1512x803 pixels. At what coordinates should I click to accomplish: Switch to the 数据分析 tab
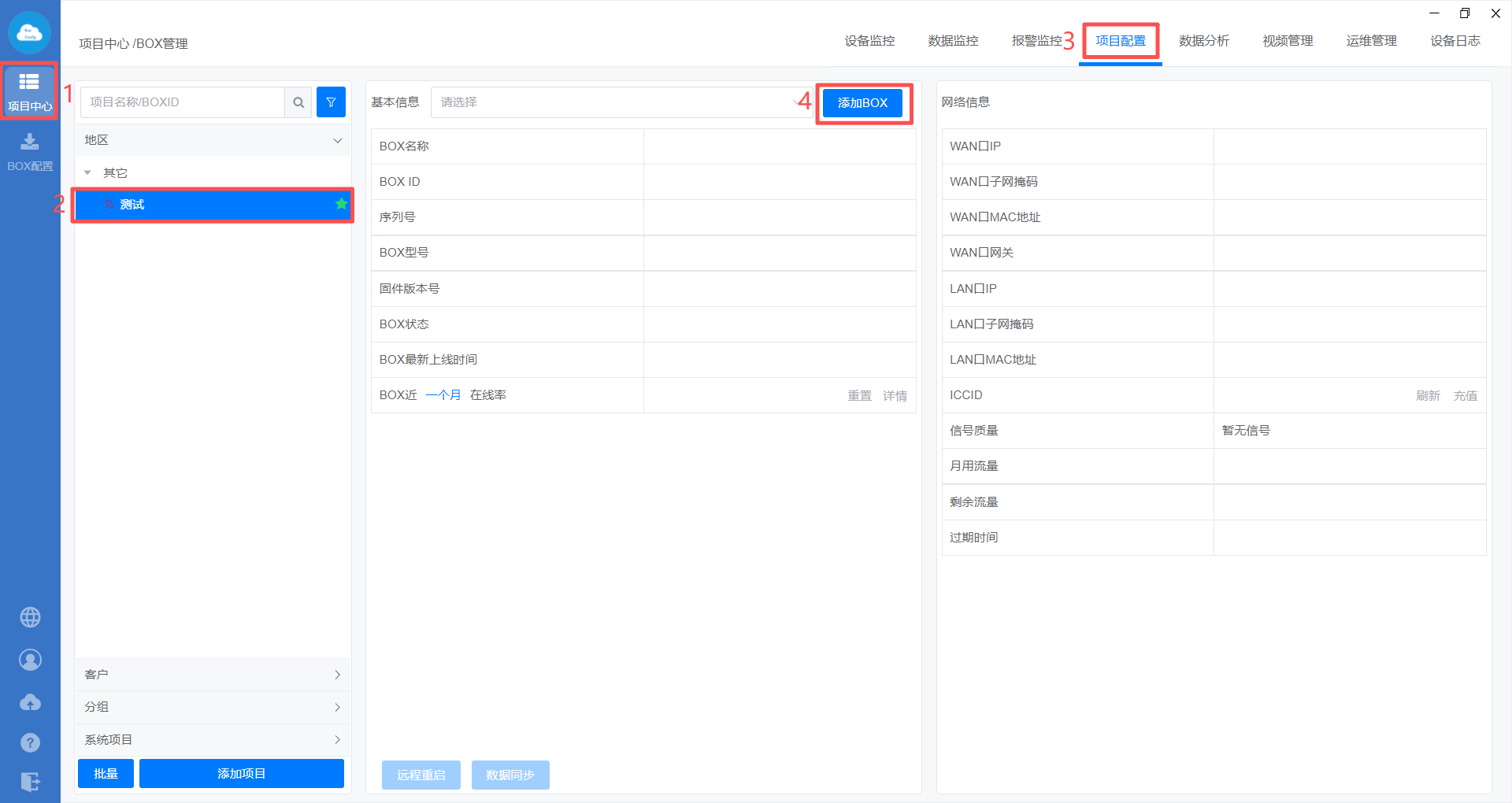(1203, 41)
